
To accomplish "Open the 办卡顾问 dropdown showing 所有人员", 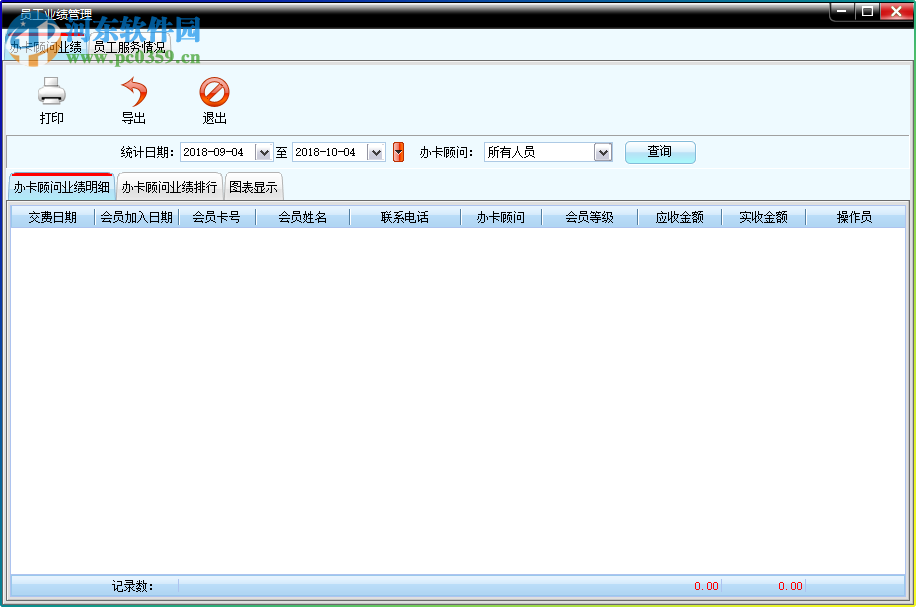I will click(604, 152).
